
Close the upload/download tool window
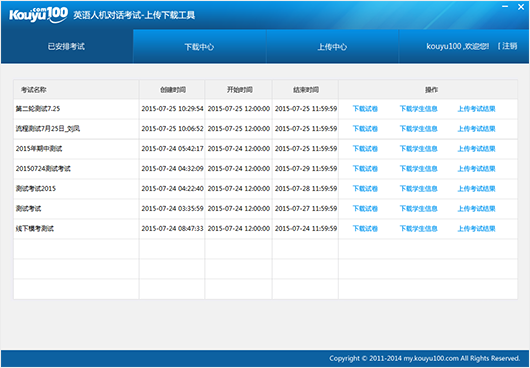point(521,6)
